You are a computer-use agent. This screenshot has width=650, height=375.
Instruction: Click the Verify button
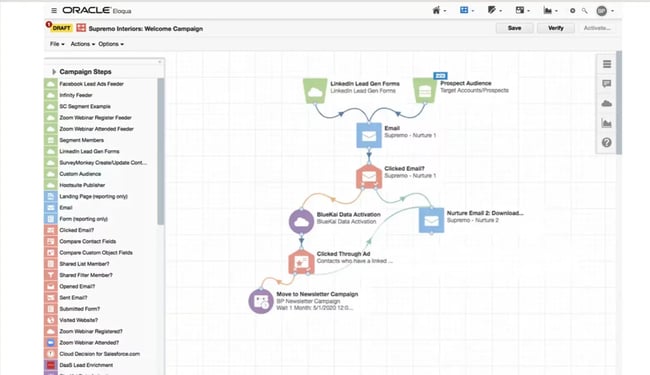click(x=555, y=28)
